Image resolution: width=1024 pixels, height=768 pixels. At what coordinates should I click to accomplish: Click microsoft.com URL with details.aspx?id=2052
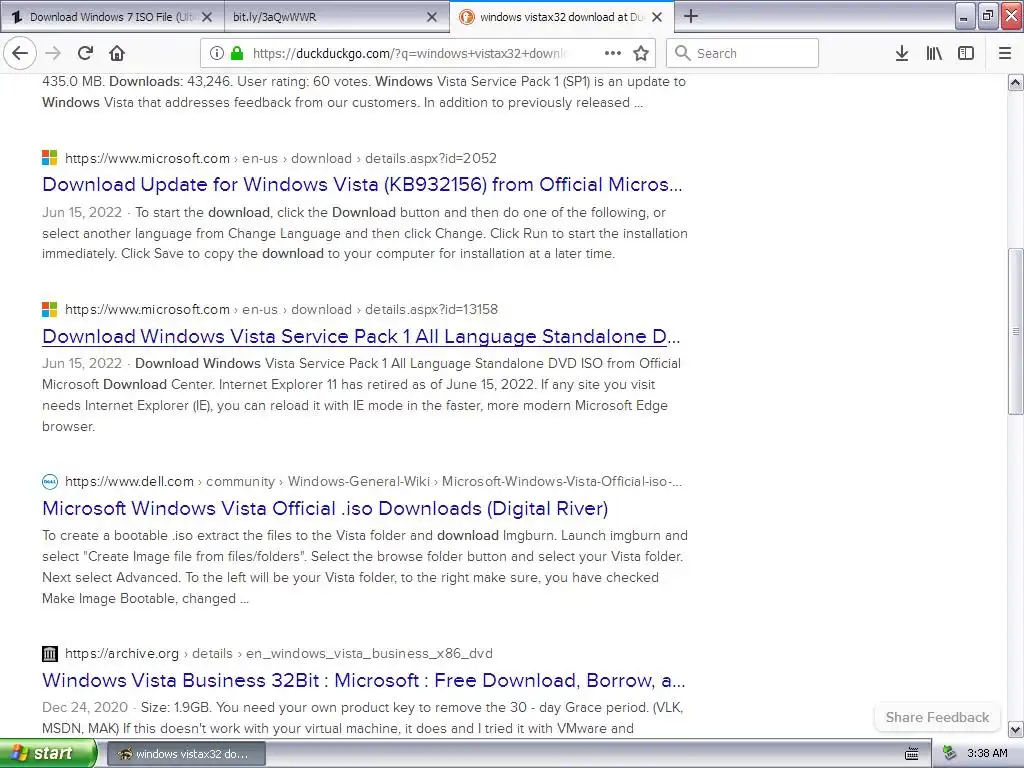point(281,159)
